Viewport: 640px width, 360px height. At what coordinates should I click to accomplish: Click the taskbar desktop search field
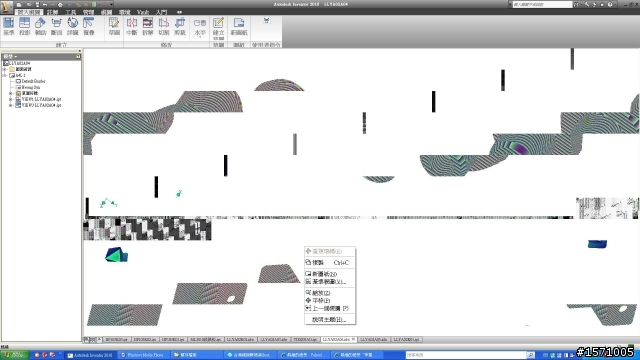tap(466, 355)
